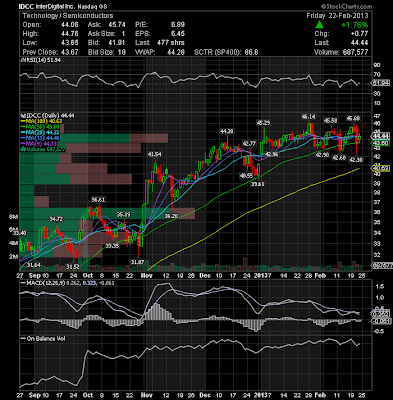Click the 34.72 price high annotation
This screenshot has width=393, height=400.
pos(56,219)
